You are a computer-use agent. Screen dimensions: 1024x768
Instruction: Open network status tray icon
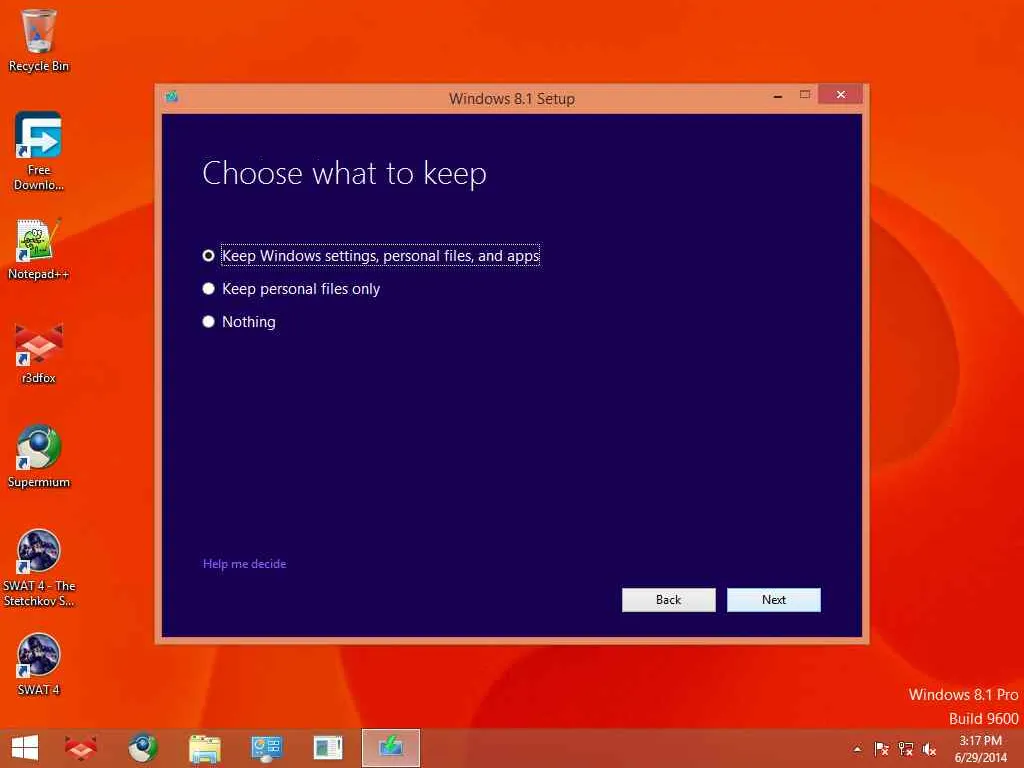pyautogui.click(x=905, y=749)
